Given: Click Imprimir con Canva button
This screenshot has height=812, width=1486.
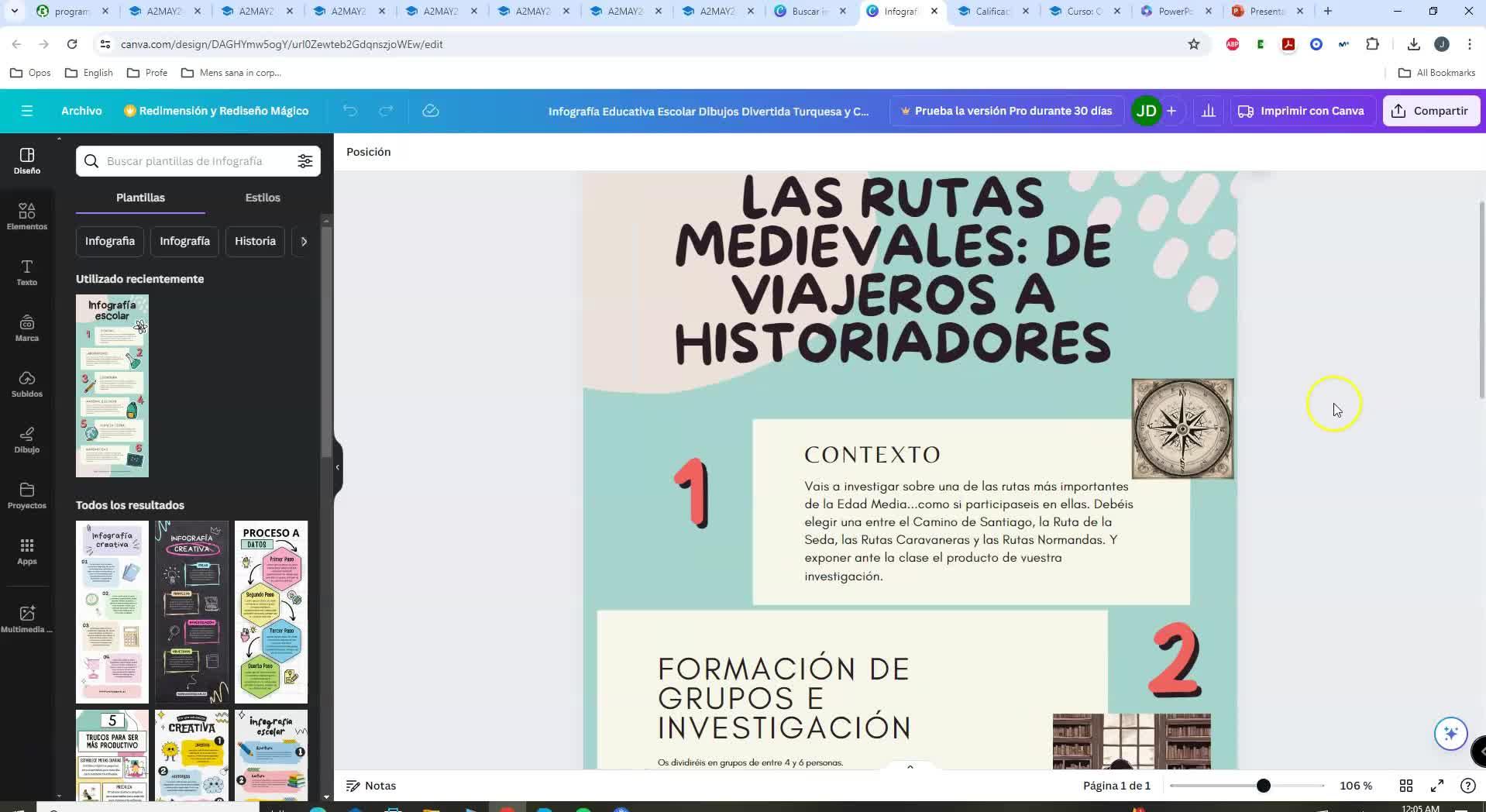Looking at the screenshot, I should click(x=1302, y=111).
